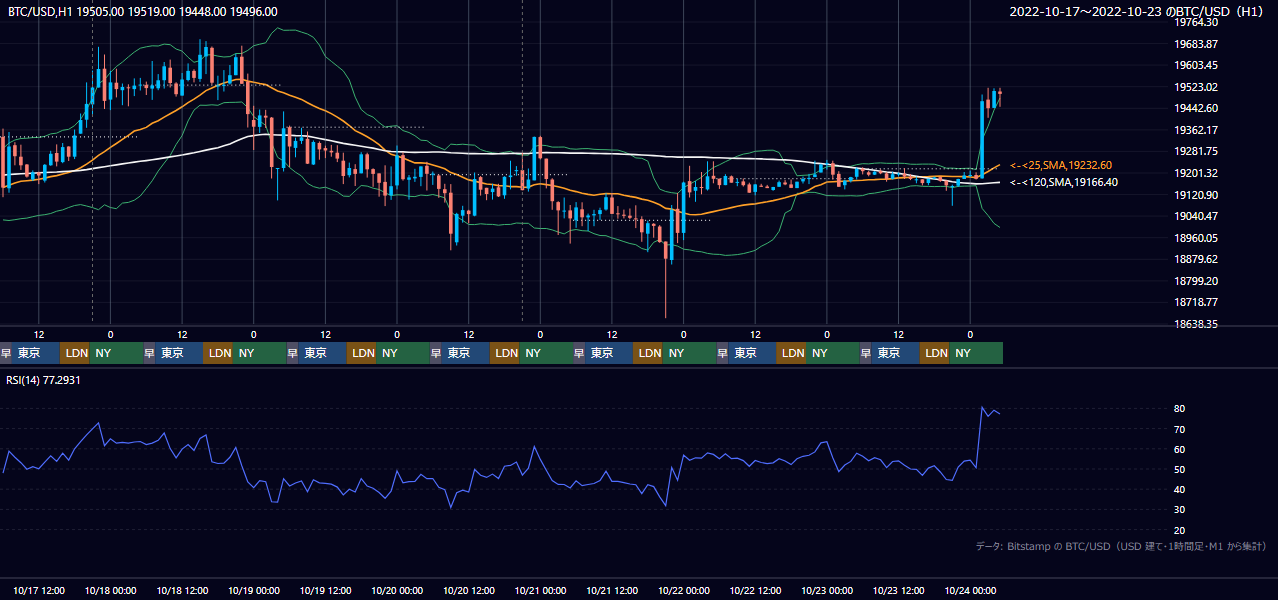Screen dimensions: 1278x600
Task: Click the tall blue breakout candle above 19442
Action: click(982, 137)
